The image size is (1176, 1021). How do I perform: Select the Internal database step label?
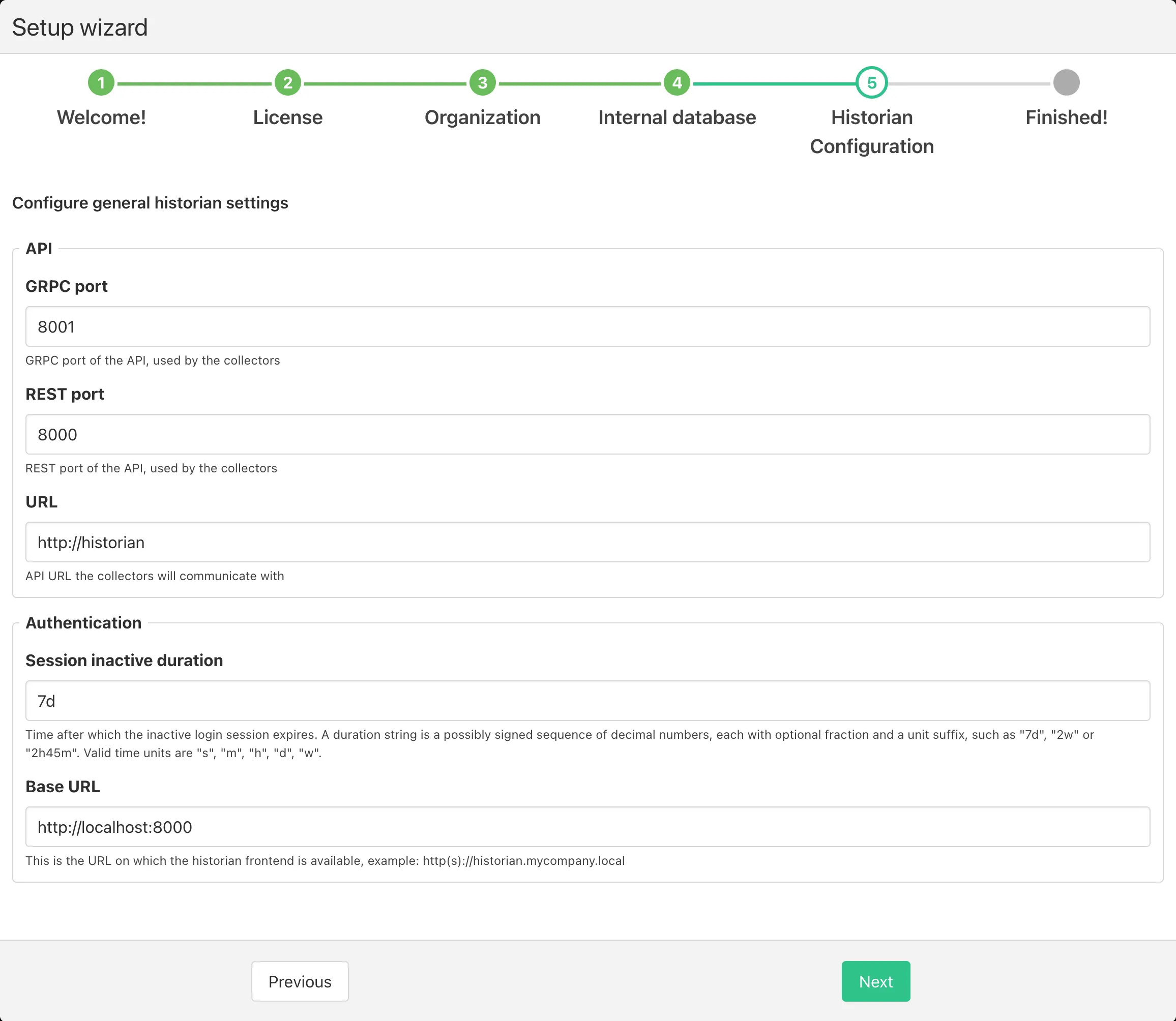tap(677, 117)
